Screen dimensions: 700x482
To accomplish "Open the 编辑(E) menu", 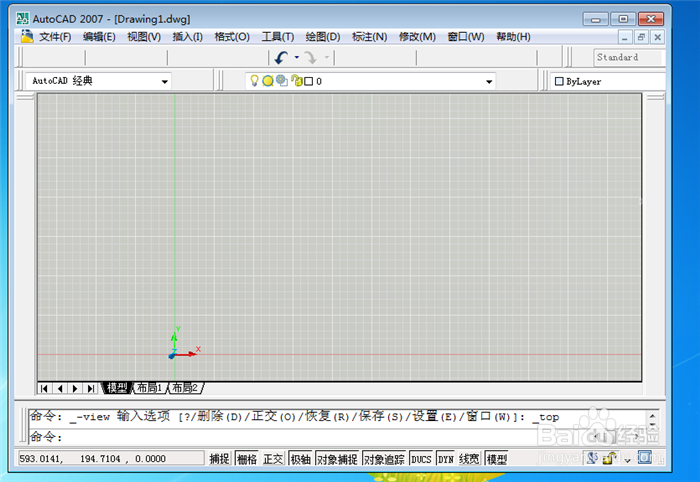I will click(99, 37).
